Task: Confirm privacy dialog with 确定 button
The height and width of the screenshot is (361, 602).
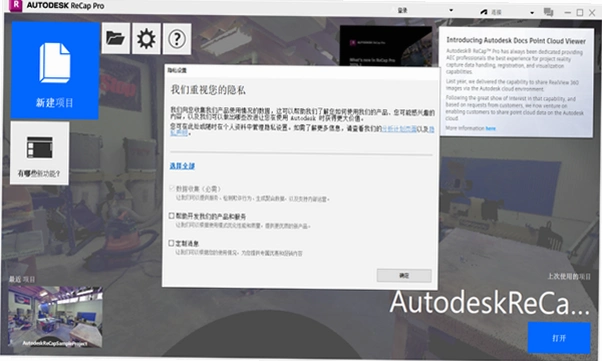Action: tap(404, 275)
